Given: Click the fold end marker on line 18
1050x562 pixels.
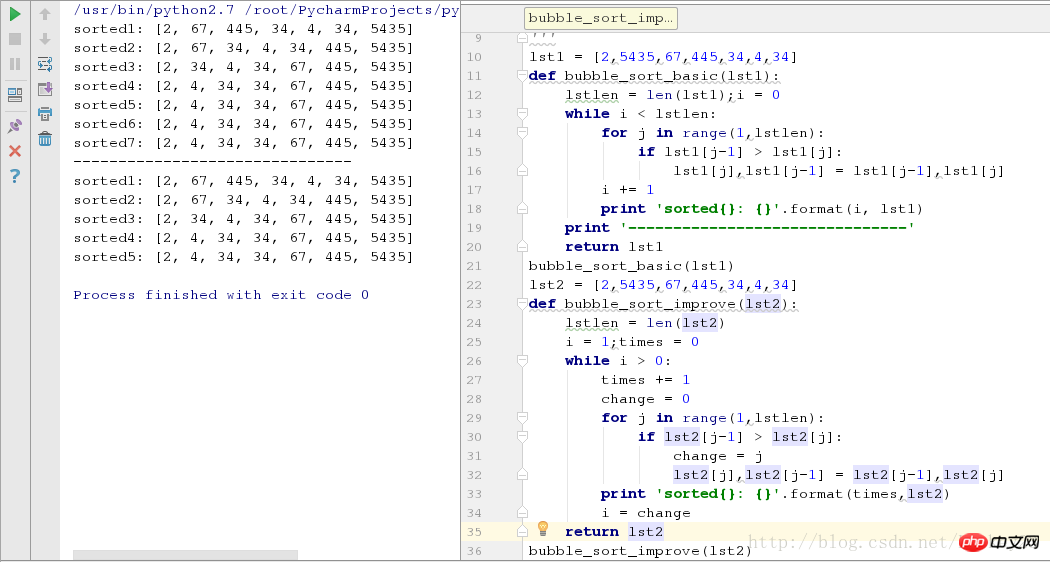Looking at the screenshot, I should click(522, 209).
